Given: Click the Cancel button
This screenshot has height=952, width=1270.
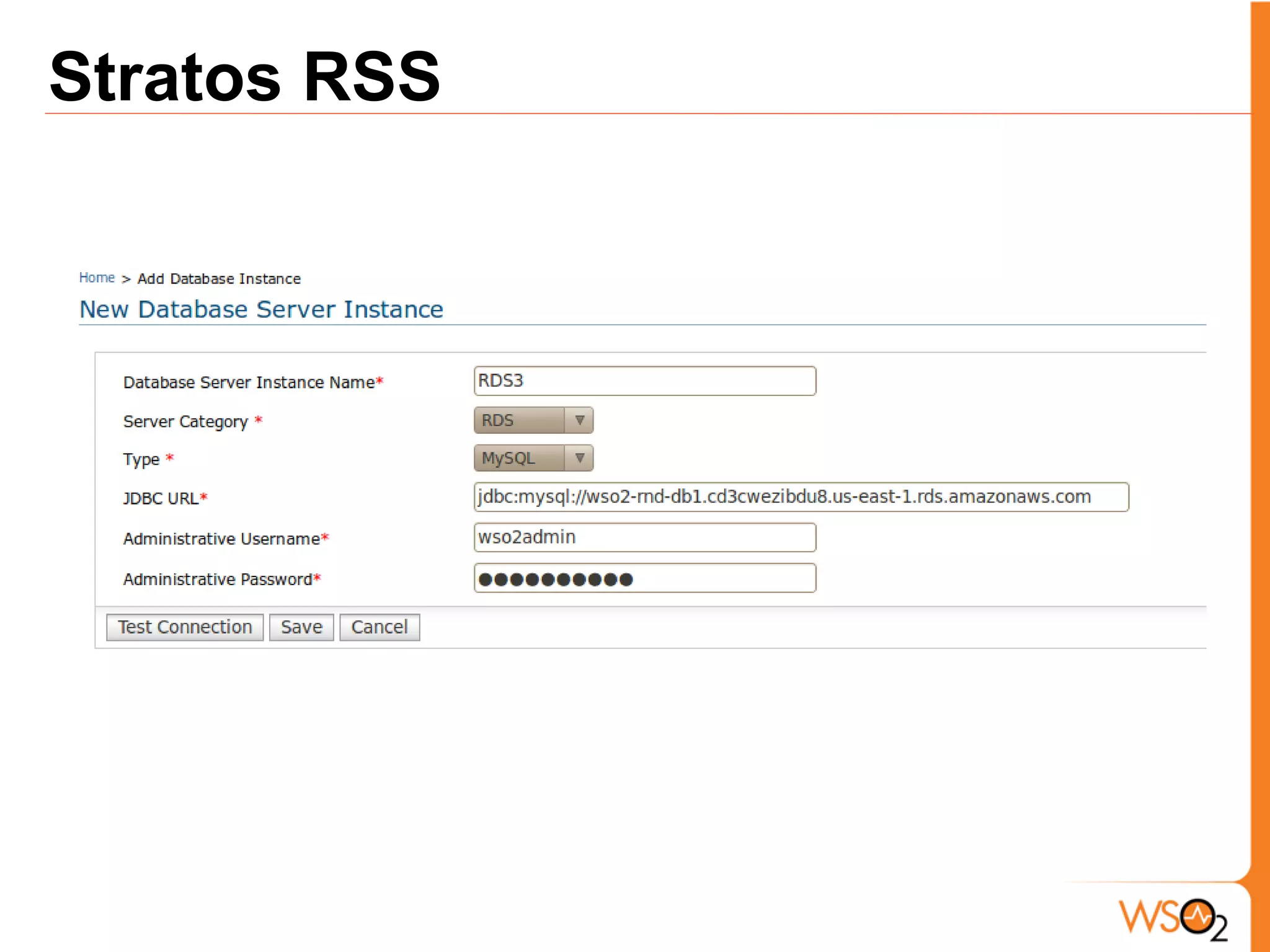Looking at the screenshot, I should (380, 627).
